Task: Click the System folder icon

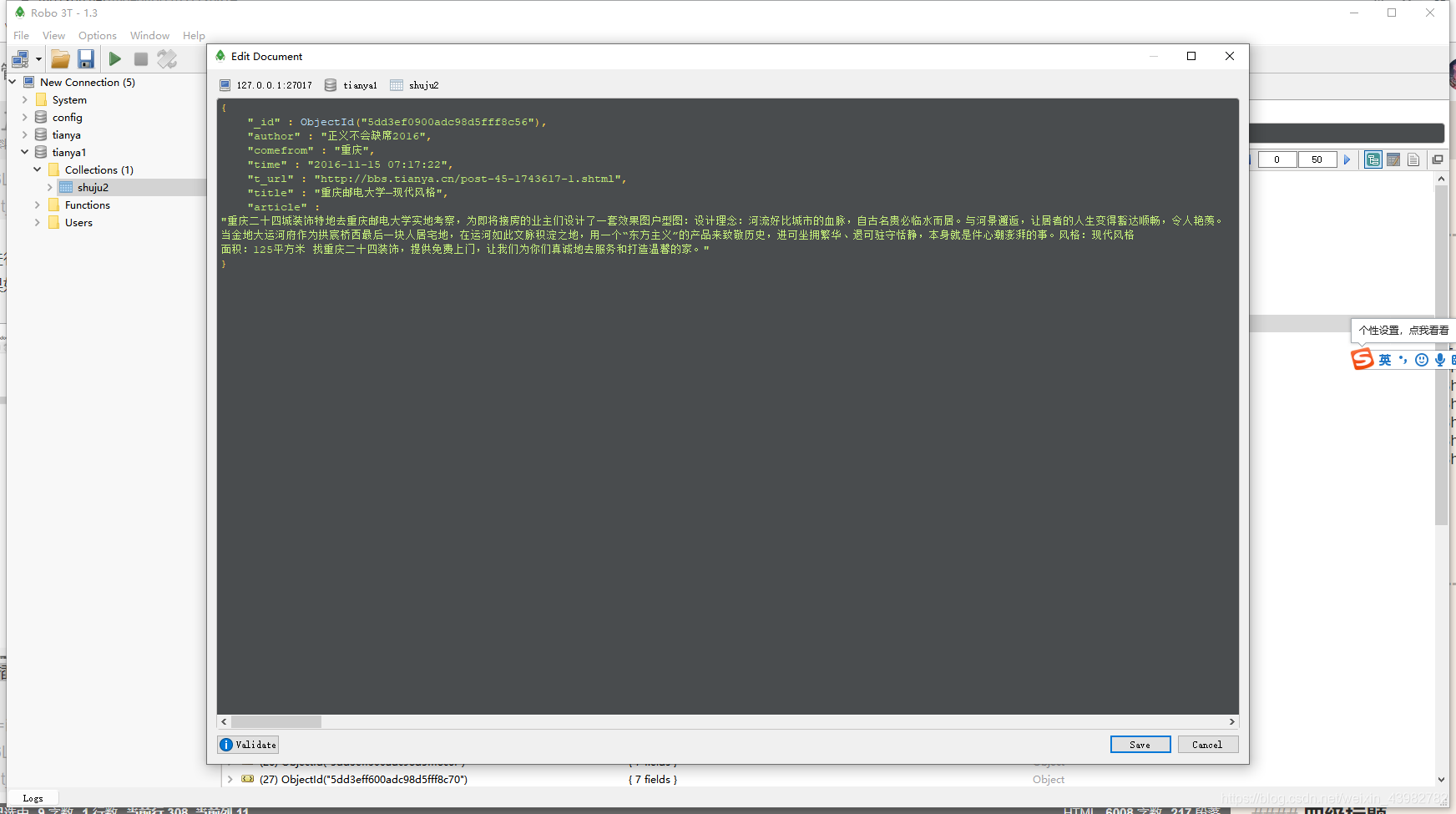Action: tap(41, 99)
